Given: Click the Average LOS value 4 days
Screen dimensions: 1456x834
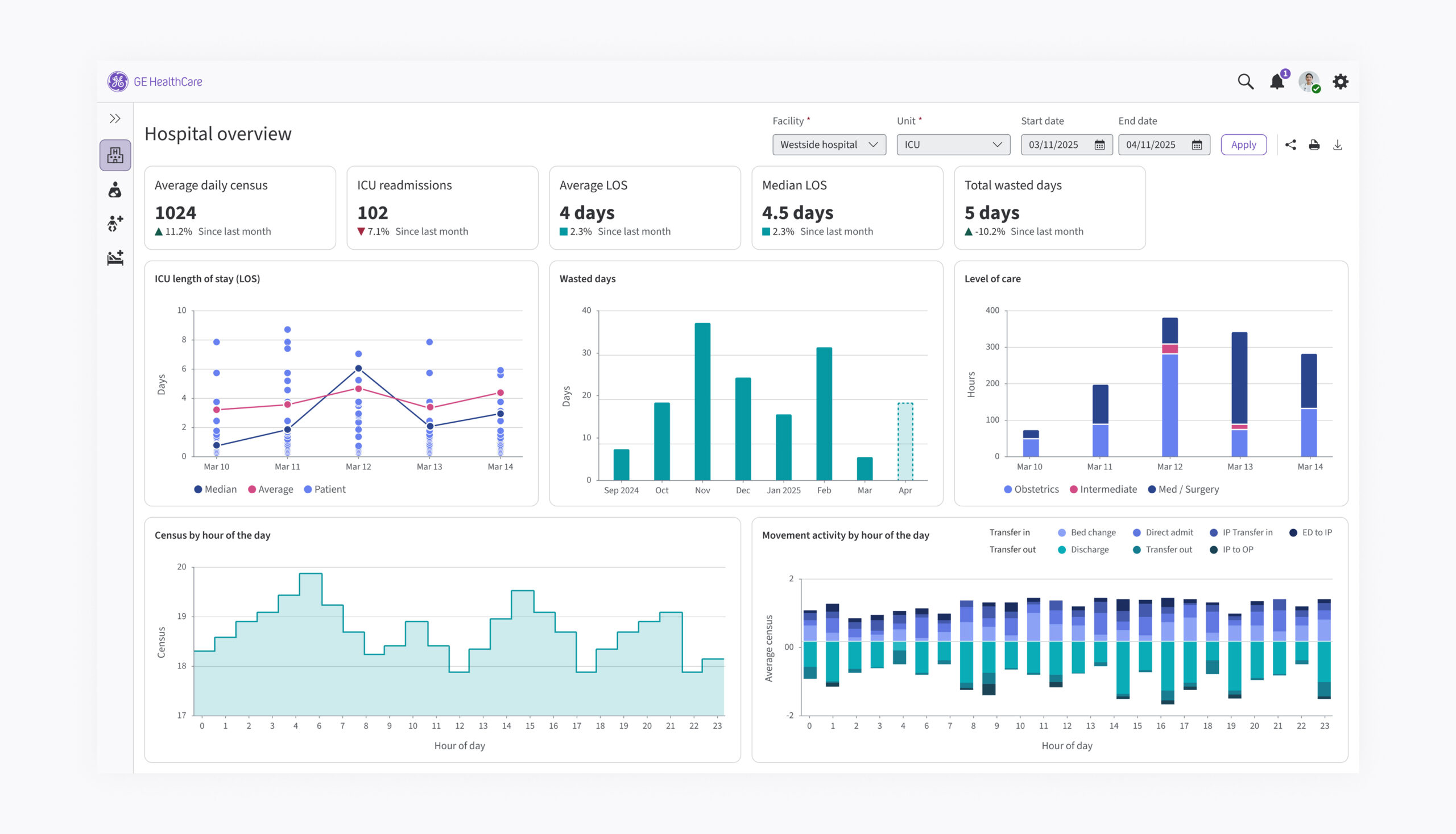Looking at the screenshot, I should click(587, 213).
